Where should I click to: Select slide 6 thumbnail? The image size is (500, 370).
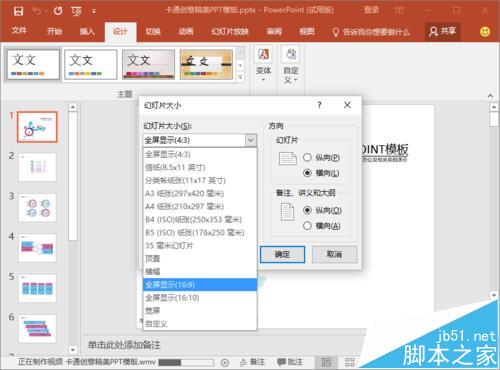37,329
